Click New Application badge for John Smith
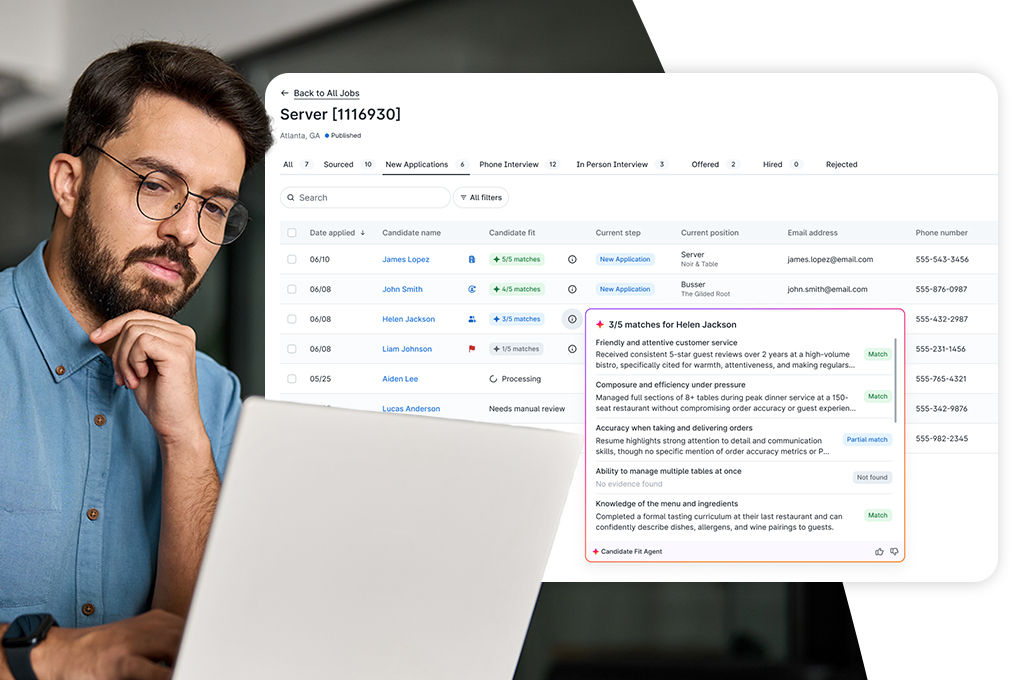This screenshot has width=1020, height=680. tap(624, 290)
